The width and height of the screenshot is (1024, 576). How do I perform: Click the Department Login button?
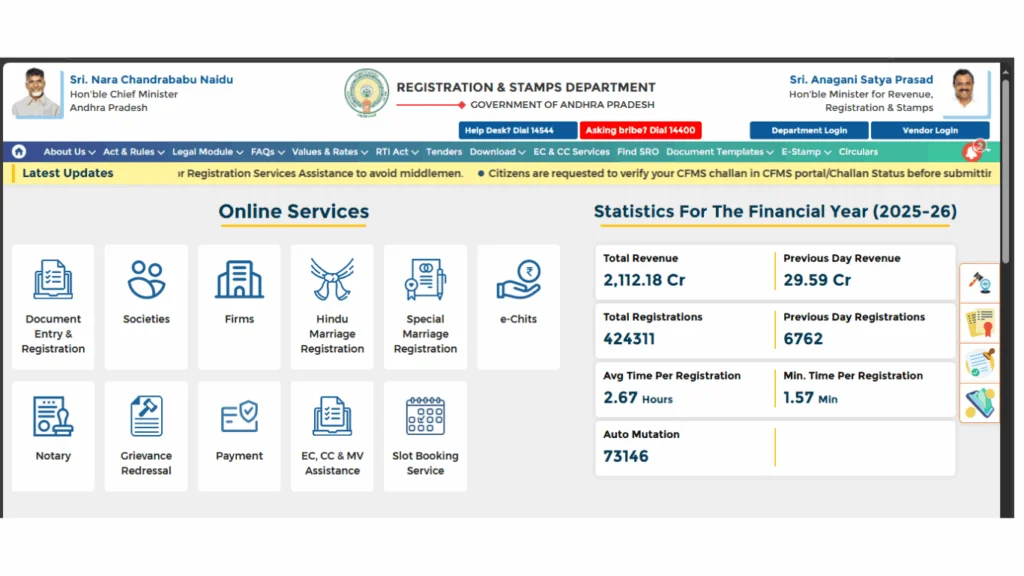pyautogui.click(x=809, y=130)
